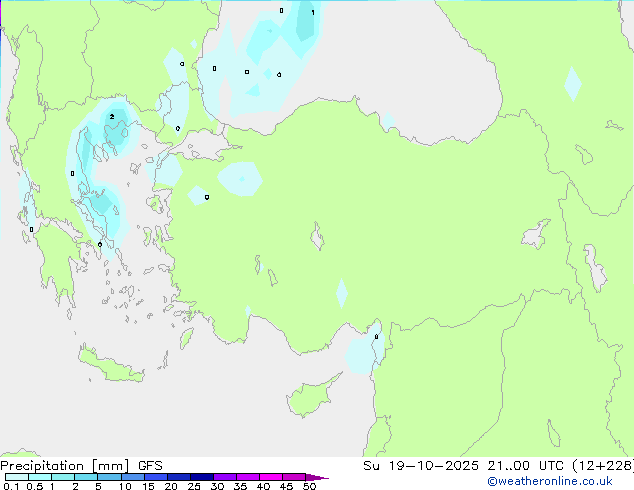Click the 'Precipitation [mm] GFS' title text
Screen dimensions: 634x490
pos(81,466)
